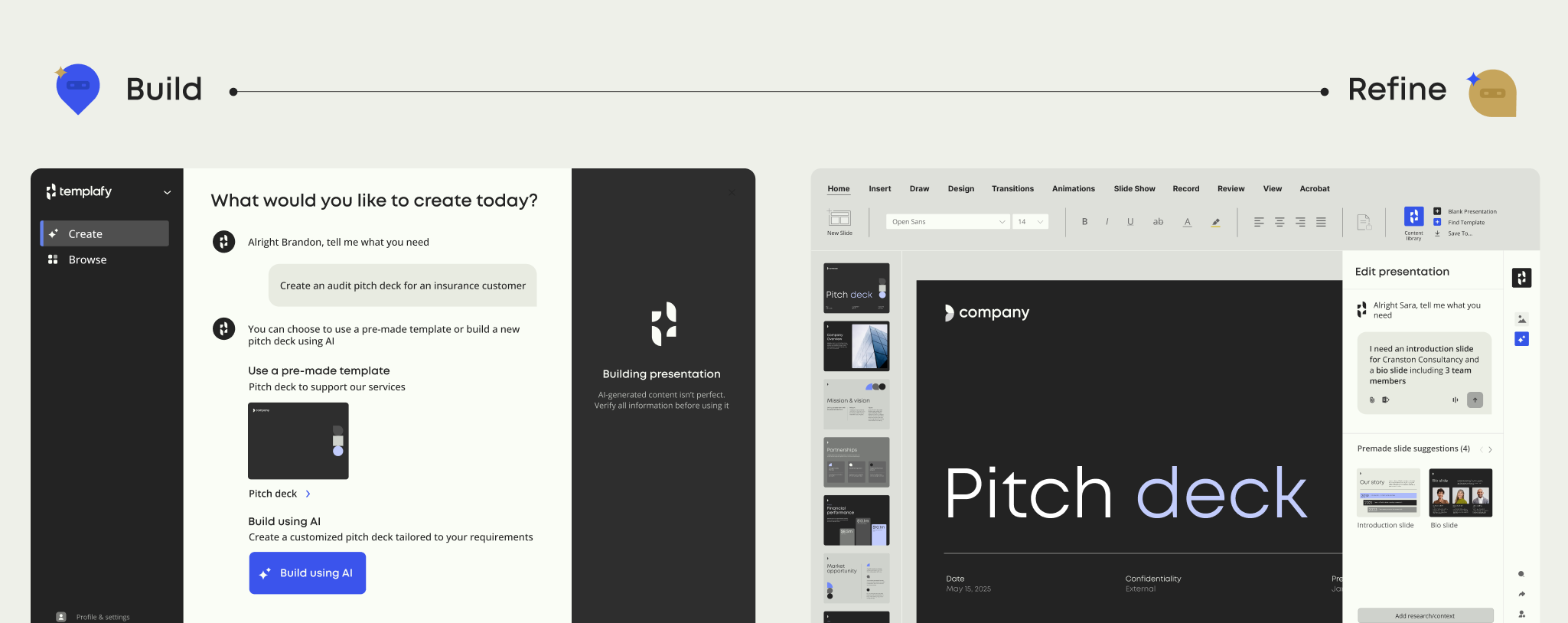Open the Insert ribbon tab
1568x623 pixels.
[x=879, y=189]
